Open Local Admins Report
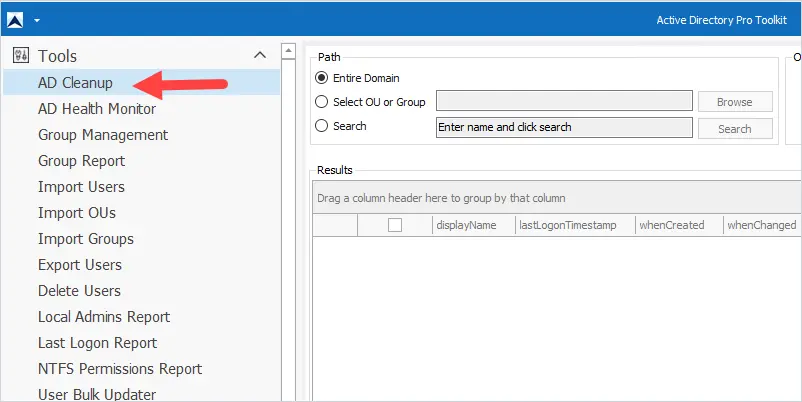The width and height of the screenshot is (802, 402). 104,317
